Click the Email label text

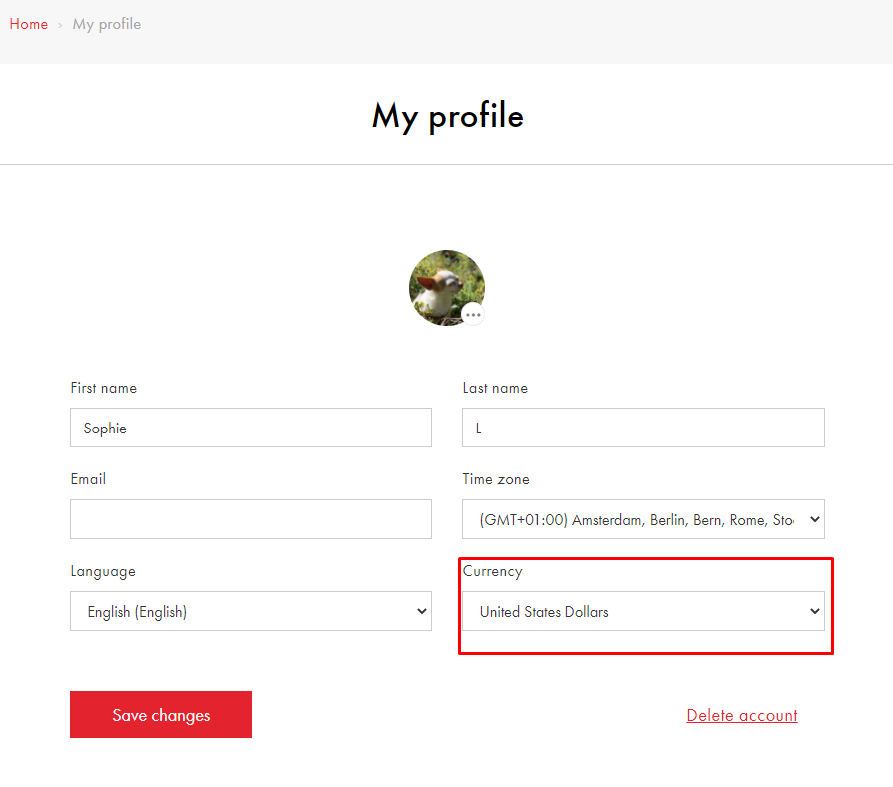(88, 479)
